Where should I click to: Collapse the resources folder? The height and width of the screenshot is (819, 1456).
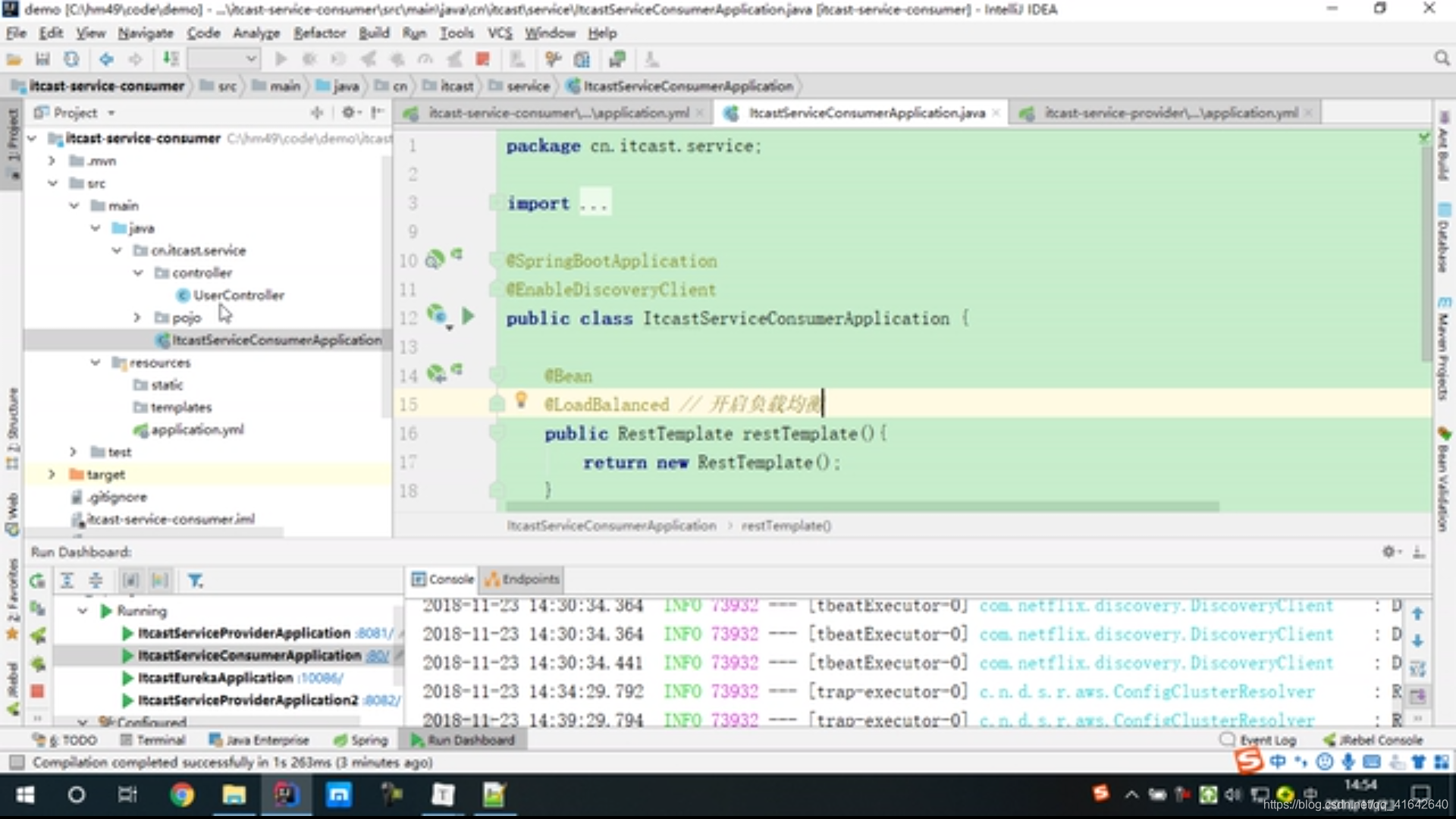tap(96, 362)
